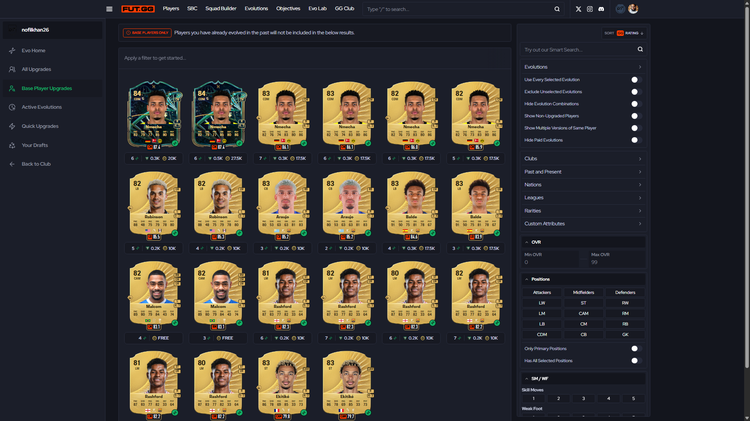Expand the Clubs filter
Image resolution: width=750 pixels, height=421 pixels.
coord(583,158)
